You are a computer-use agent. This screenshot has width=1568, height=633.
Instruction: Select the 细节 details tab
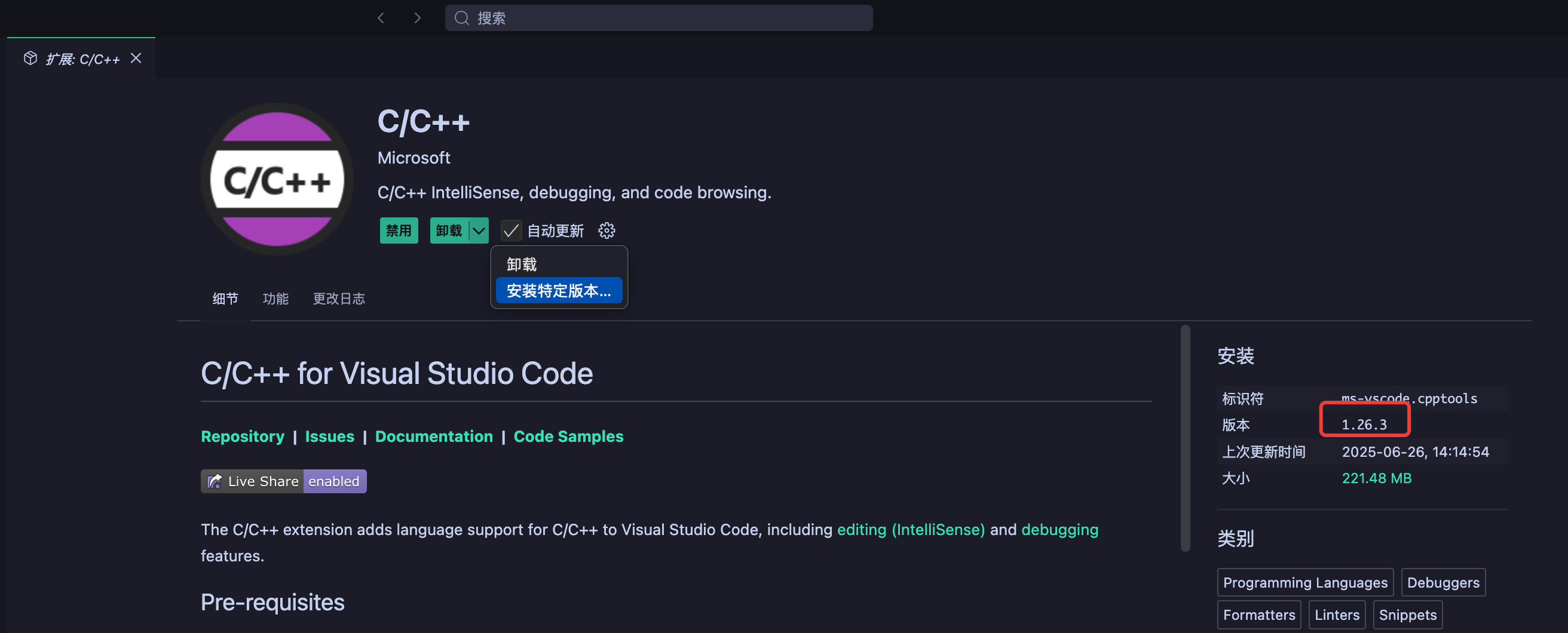point(225,299)
